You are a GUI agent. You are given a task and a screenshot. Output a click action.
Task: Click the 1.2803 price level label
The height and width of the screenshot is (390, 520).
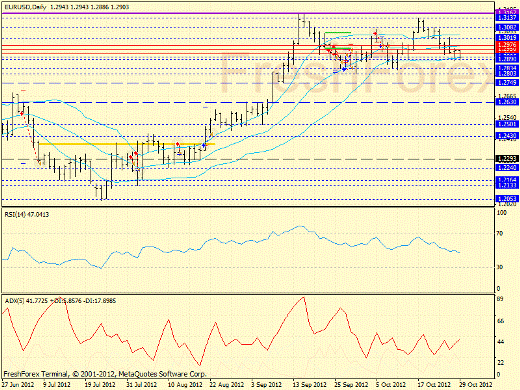click(x=507, y=73)
